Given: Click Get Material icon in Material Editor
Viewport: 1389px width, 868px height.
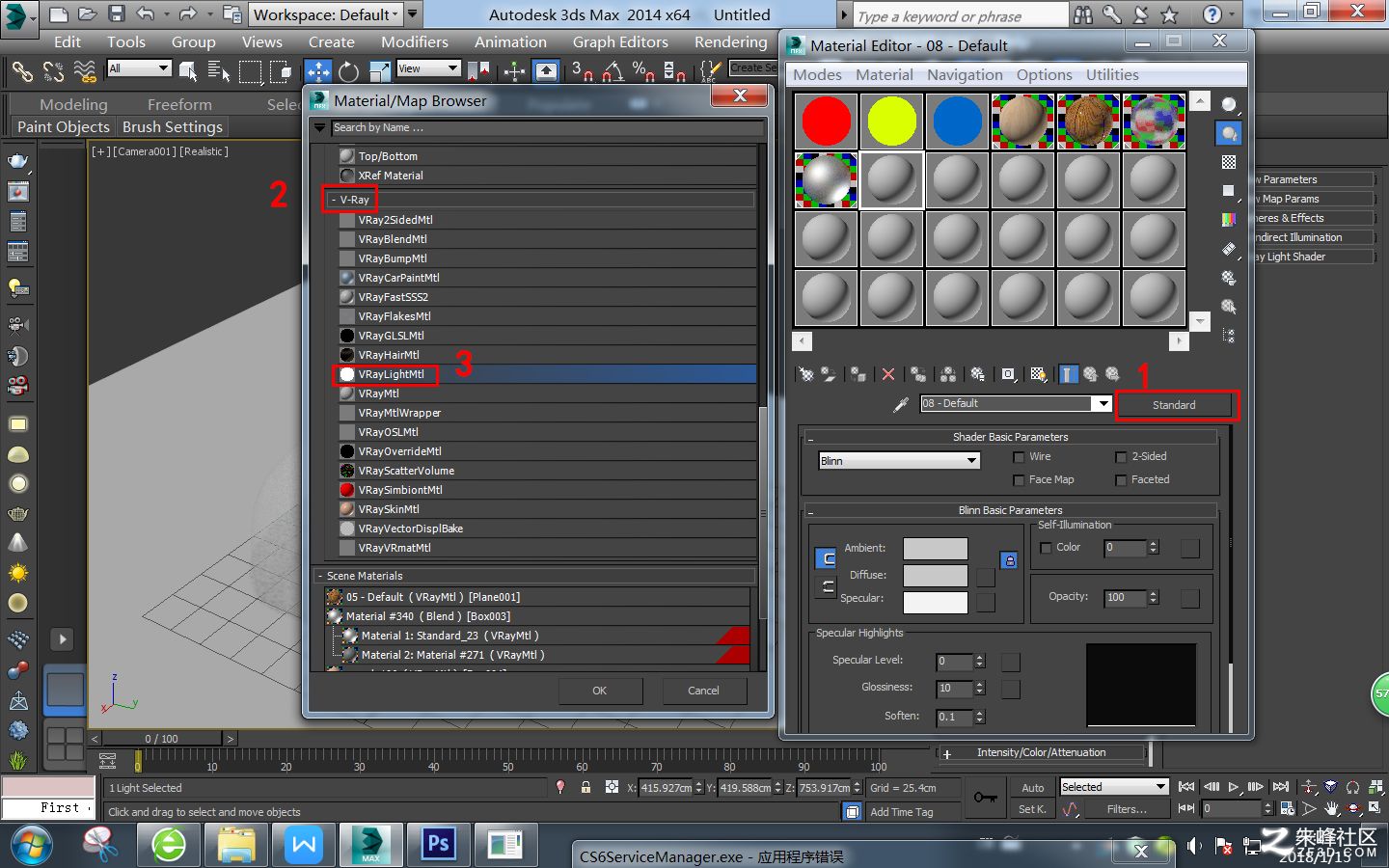Looking at the screenshot, I should click(x=806, y=374).
